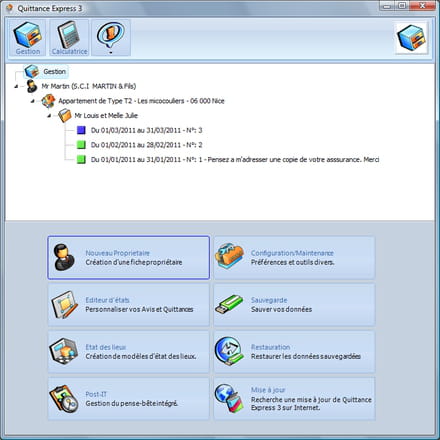Click 'Sauver vos données' text
The width and height of the screenshot is (440, 440).
(281, 309)
